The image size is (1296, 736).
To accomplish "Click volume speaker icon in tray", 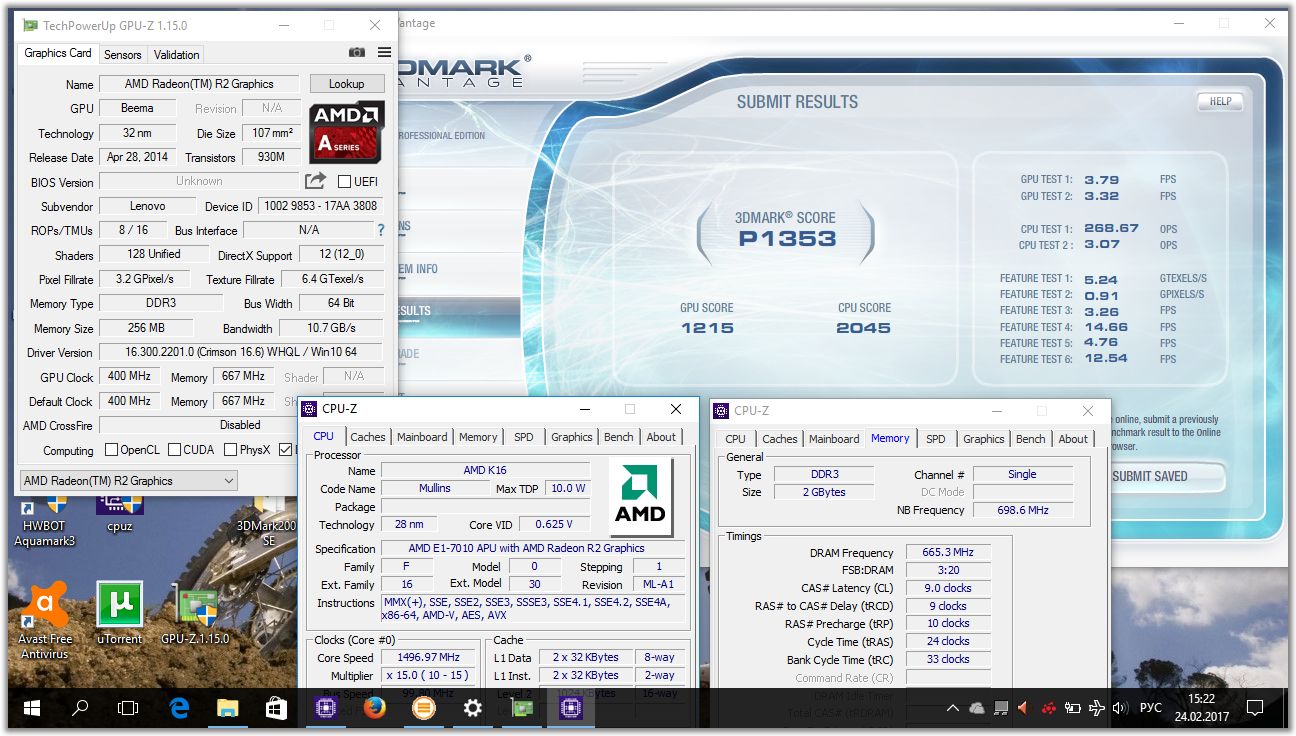I will (x=1120, y=708).
